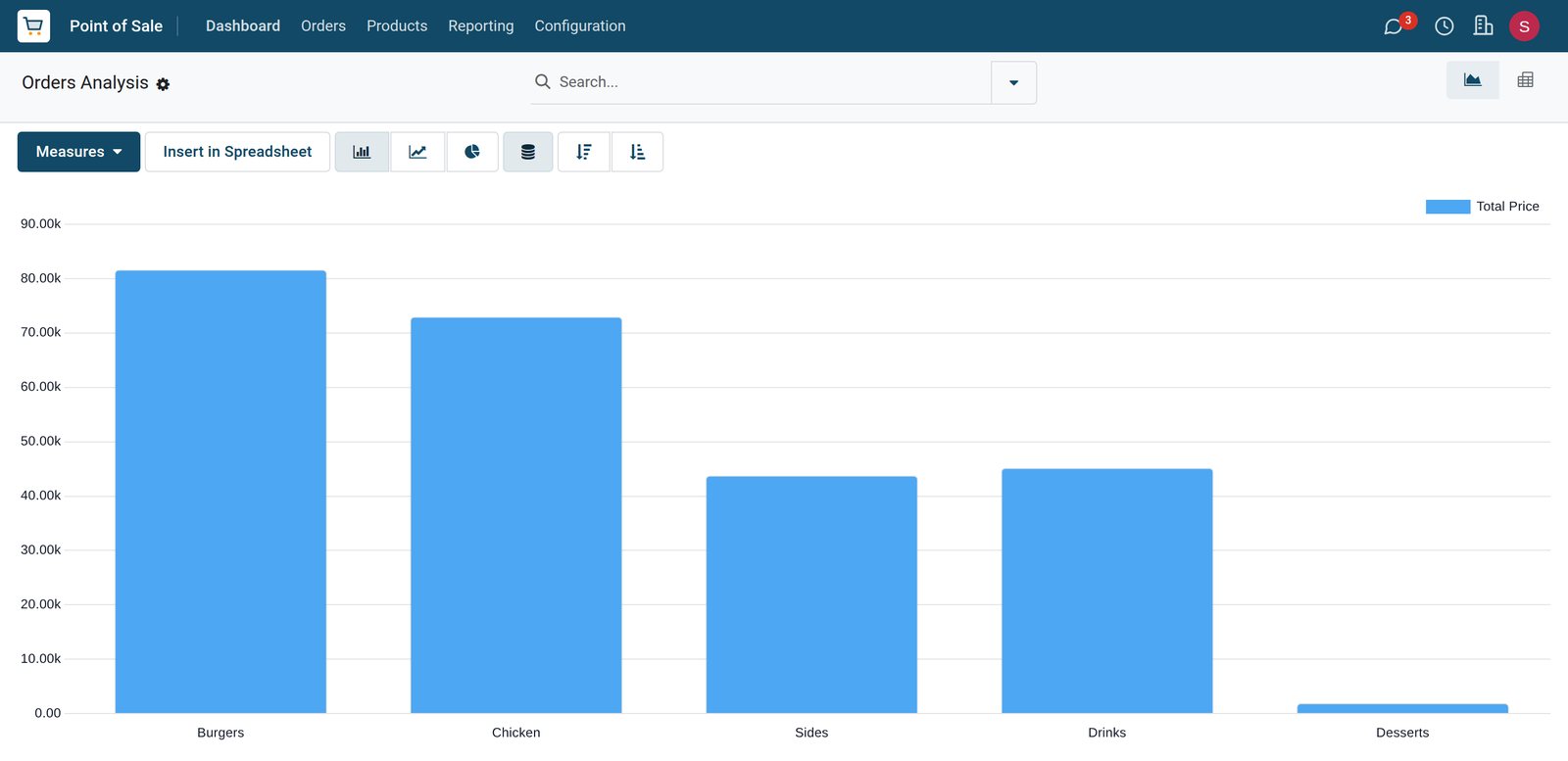Click the Desserts axis label
1568x761 pixels.
[x=1402, y=733]
